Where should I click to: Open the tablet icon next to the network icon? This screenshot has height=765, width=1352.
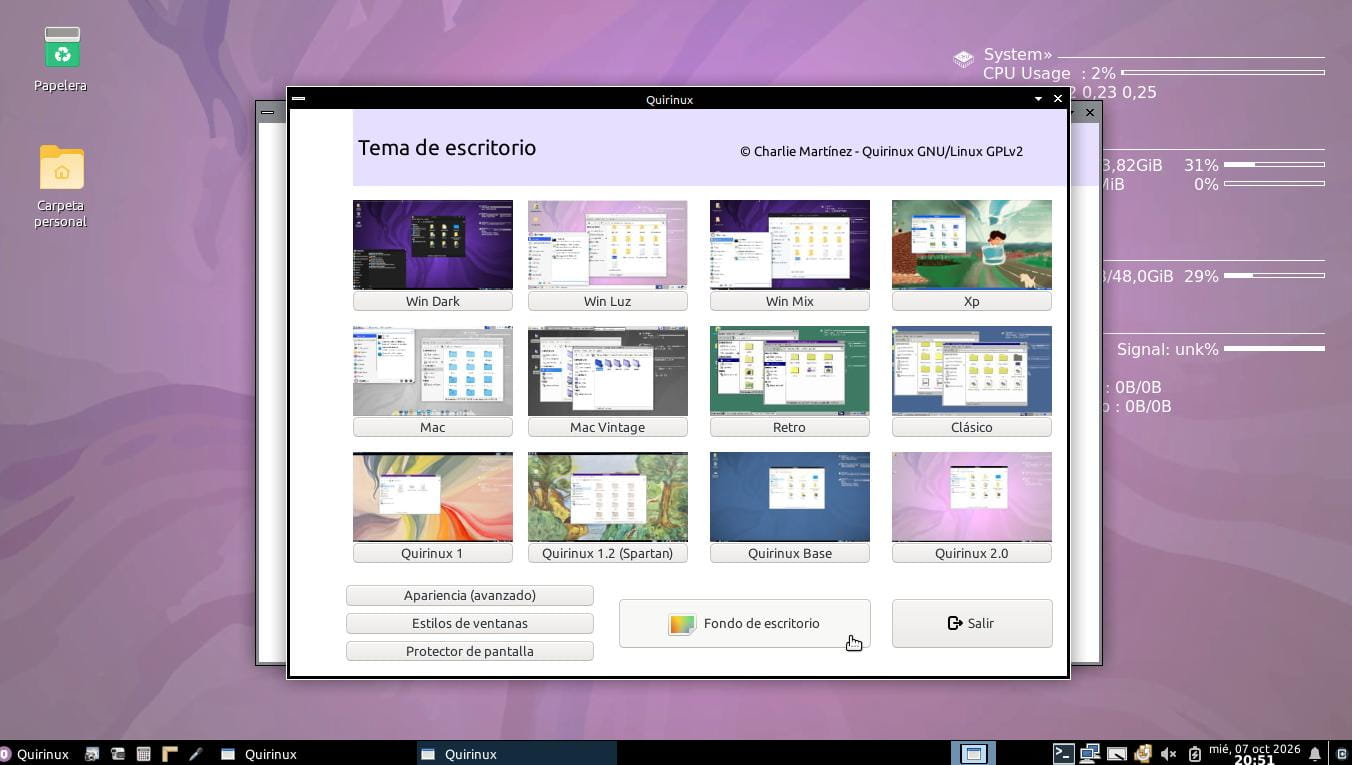tap(1116, 754)
